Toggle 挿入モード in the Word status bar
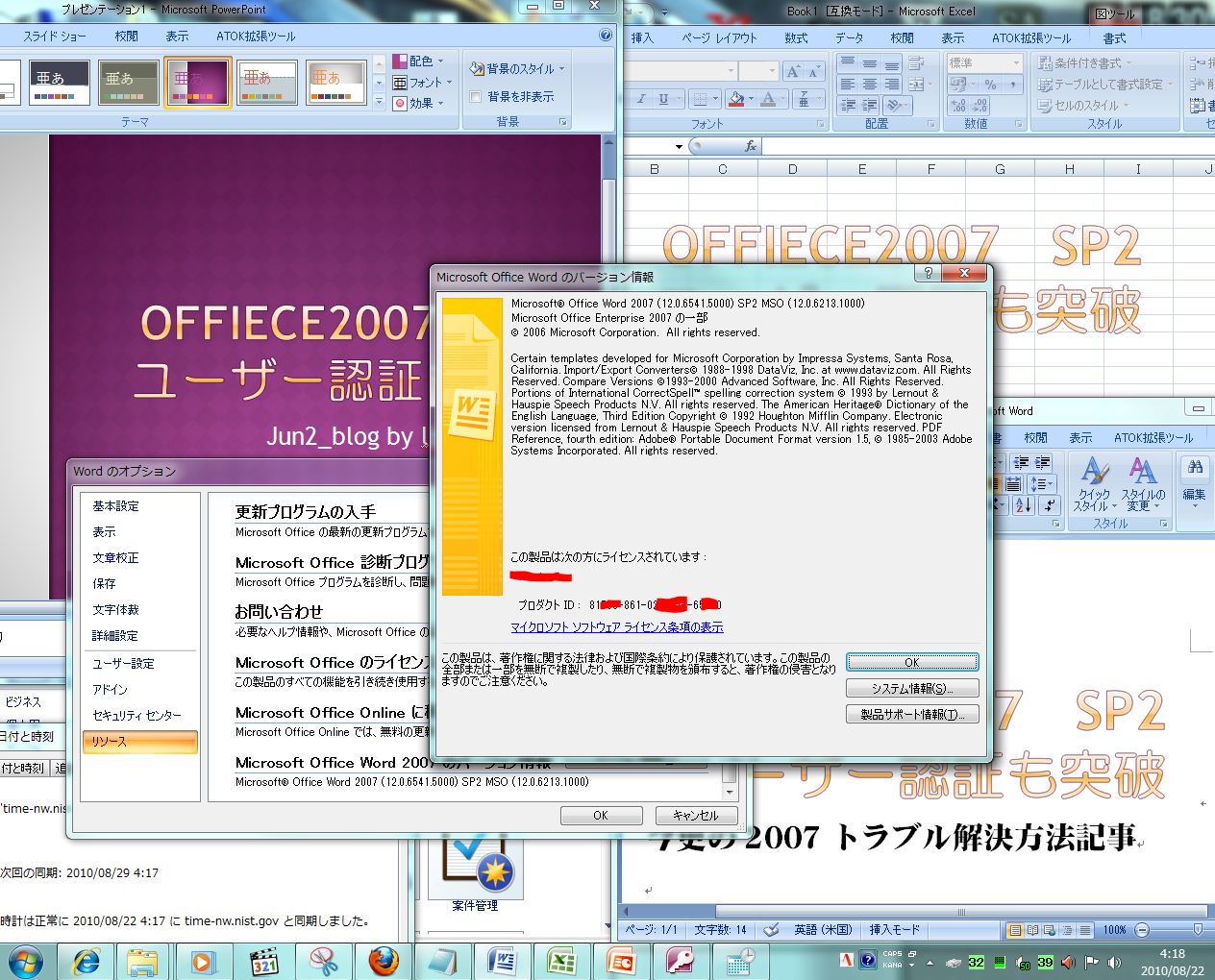This screenshot has height=980, width=1215. point(895,929)
